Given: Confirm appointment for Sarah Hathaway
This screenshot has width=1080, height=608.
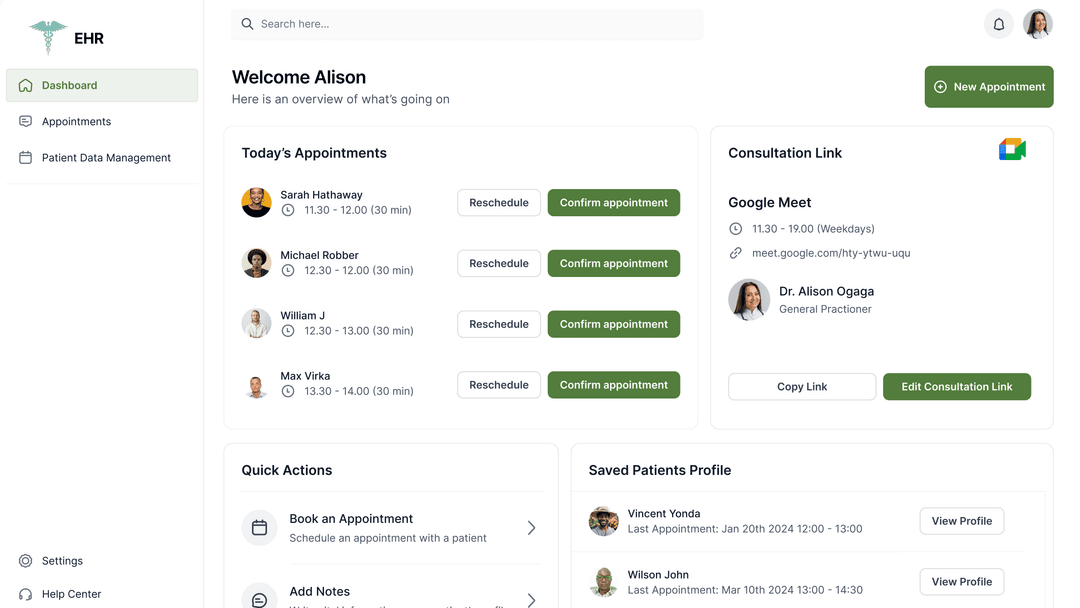Looking at the screenshot, I should [x=613, y=203].
